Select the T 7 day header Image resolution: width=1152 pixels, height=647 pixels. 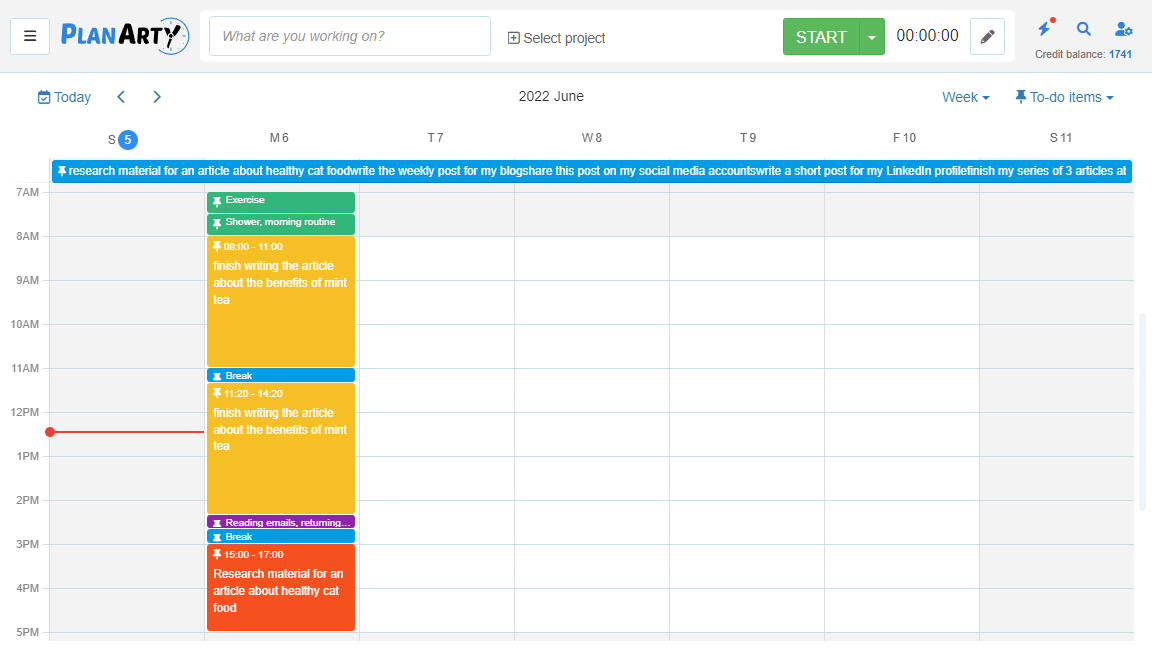[x=436, y=138]
